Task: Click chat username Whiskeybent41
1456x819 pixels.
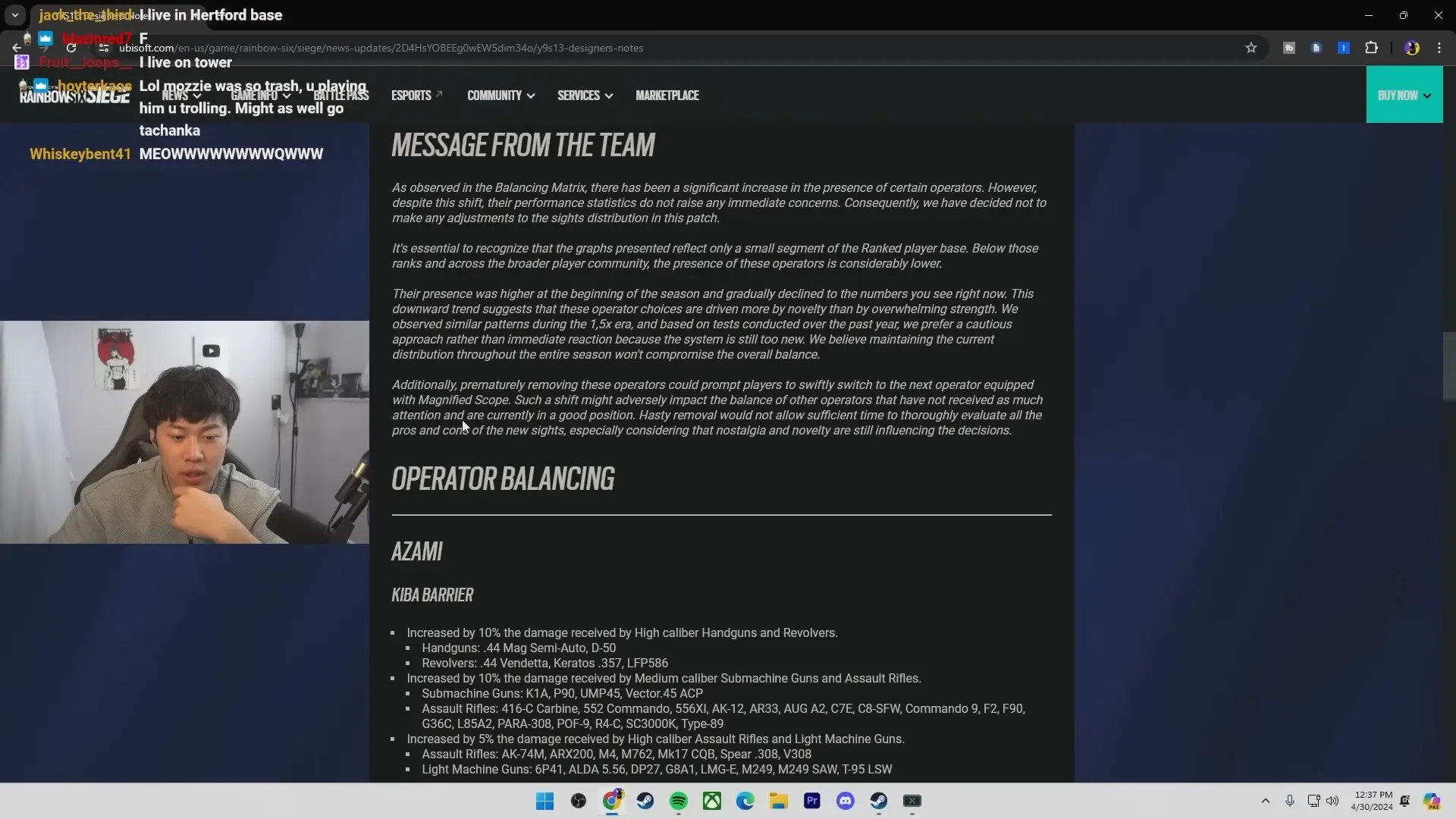Action: coord(80,154)
